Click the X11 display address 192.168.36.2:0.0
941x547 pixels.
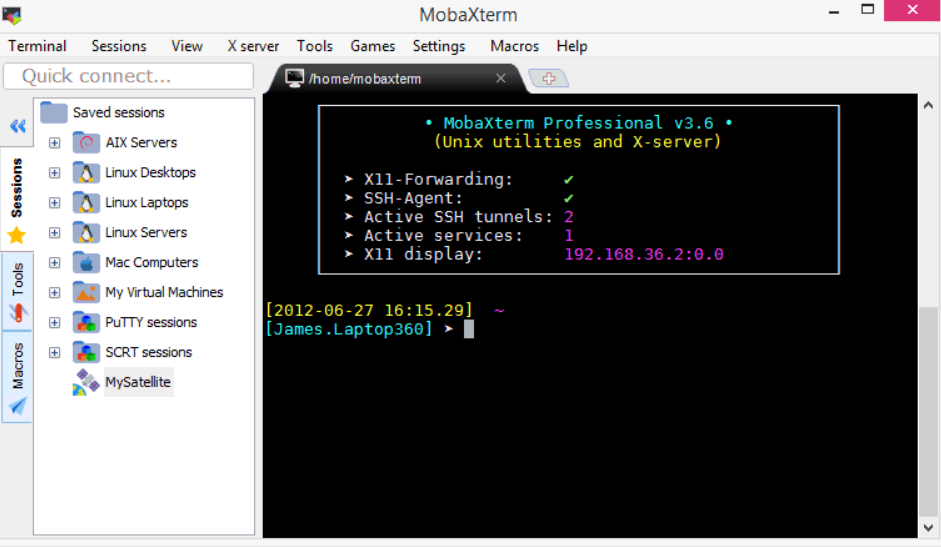point(644,255)
